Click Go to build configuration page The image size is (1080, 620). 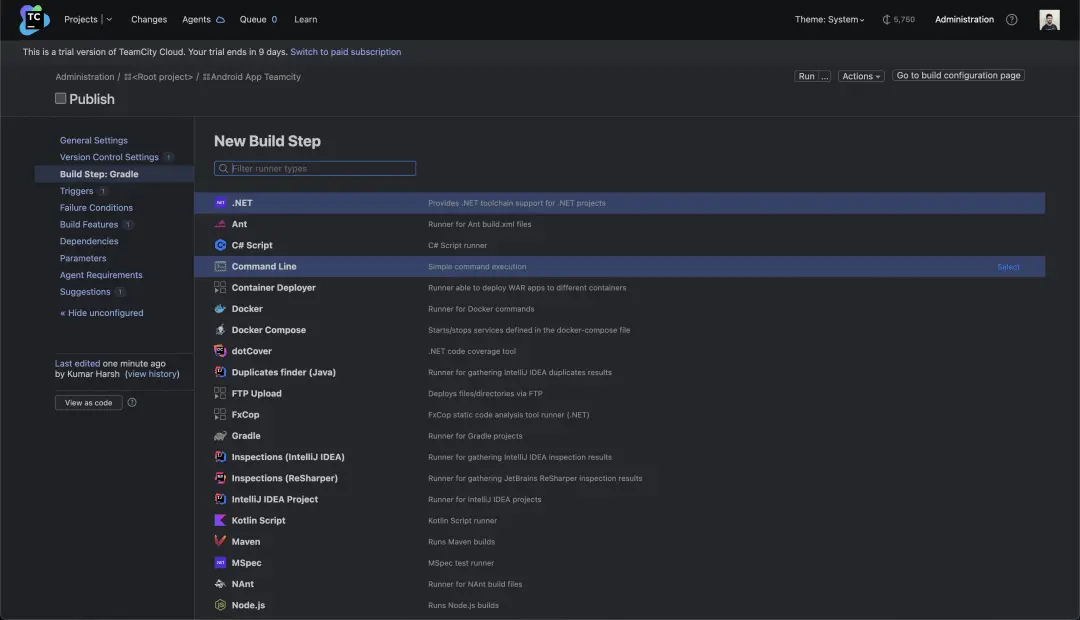click(958, 75)
